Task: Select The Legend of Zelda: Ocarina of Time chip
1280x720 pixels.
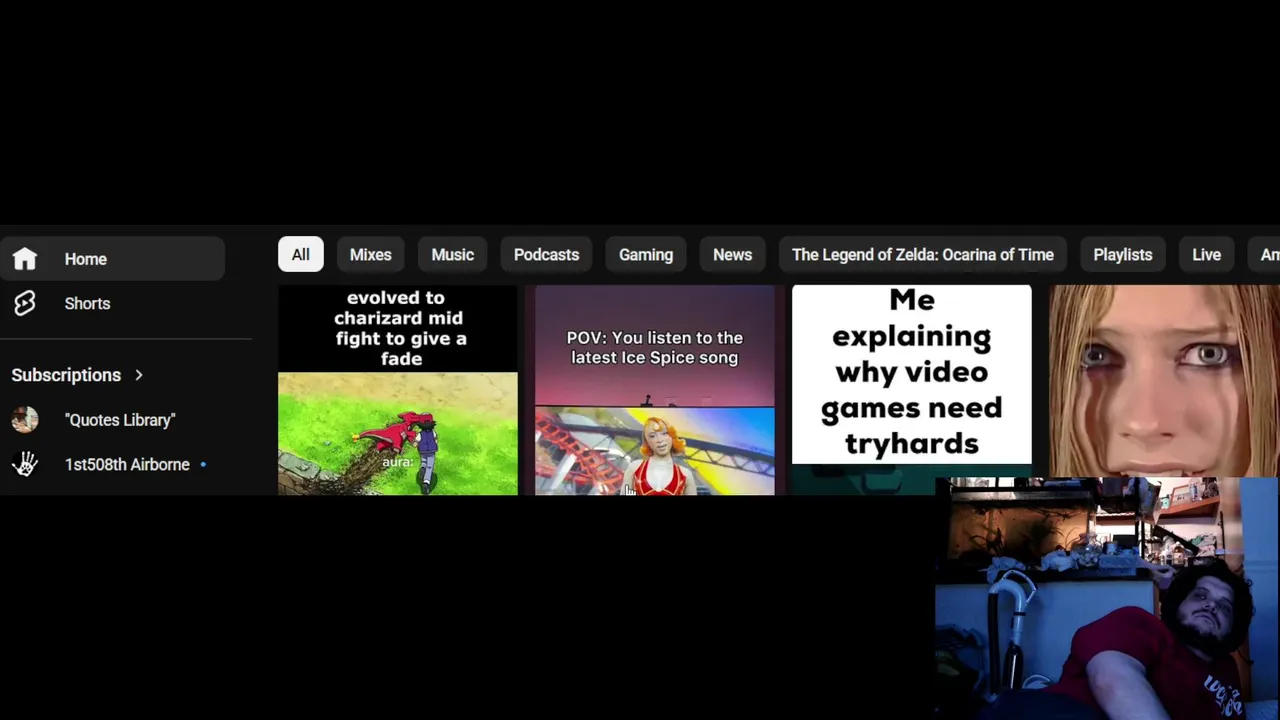Action: [923, 255]
